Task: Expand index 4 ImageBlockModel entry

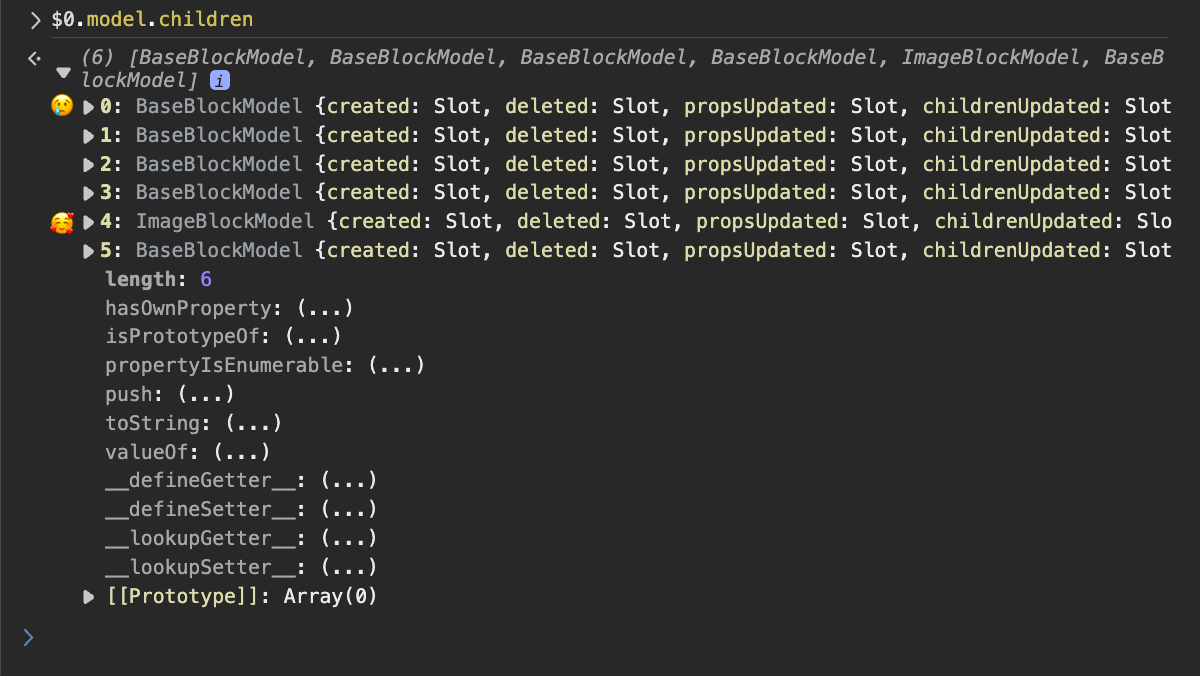Action: pos(88,221)
